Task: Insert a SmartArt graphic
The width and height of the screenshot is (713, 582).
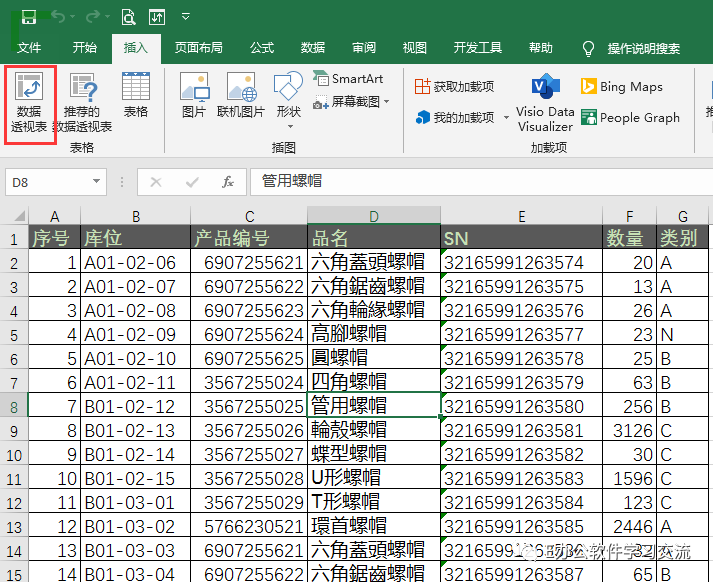Action: pos(348,79)
